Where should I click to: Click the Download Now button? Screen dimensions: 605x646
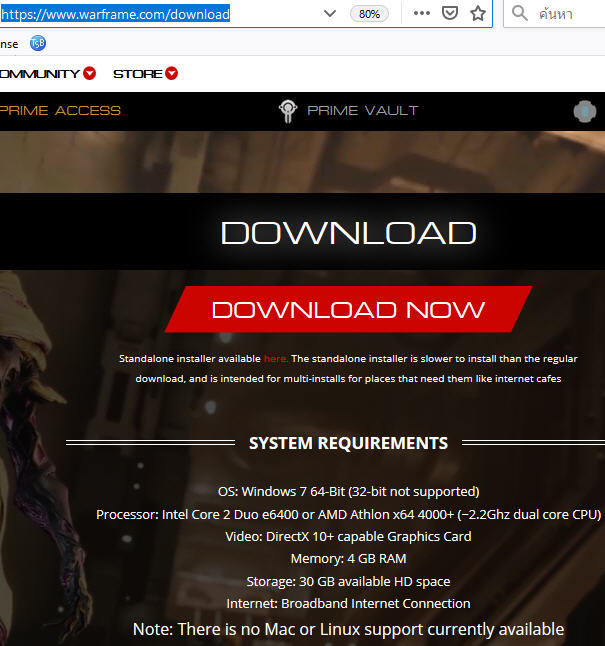click(x=348, y=309)
